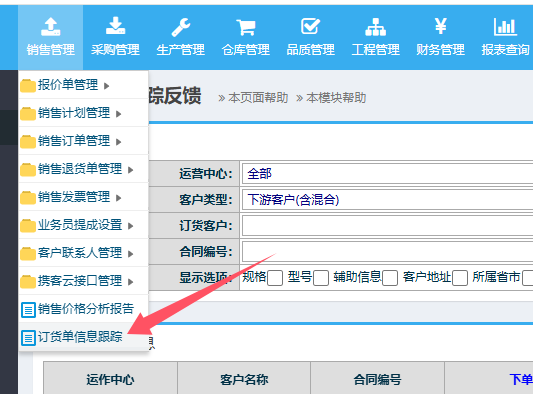Viewport: 533px width, 394px height.
Task: Open the 工程管理 hierarchy icon
Action: [x=375, y=27]
